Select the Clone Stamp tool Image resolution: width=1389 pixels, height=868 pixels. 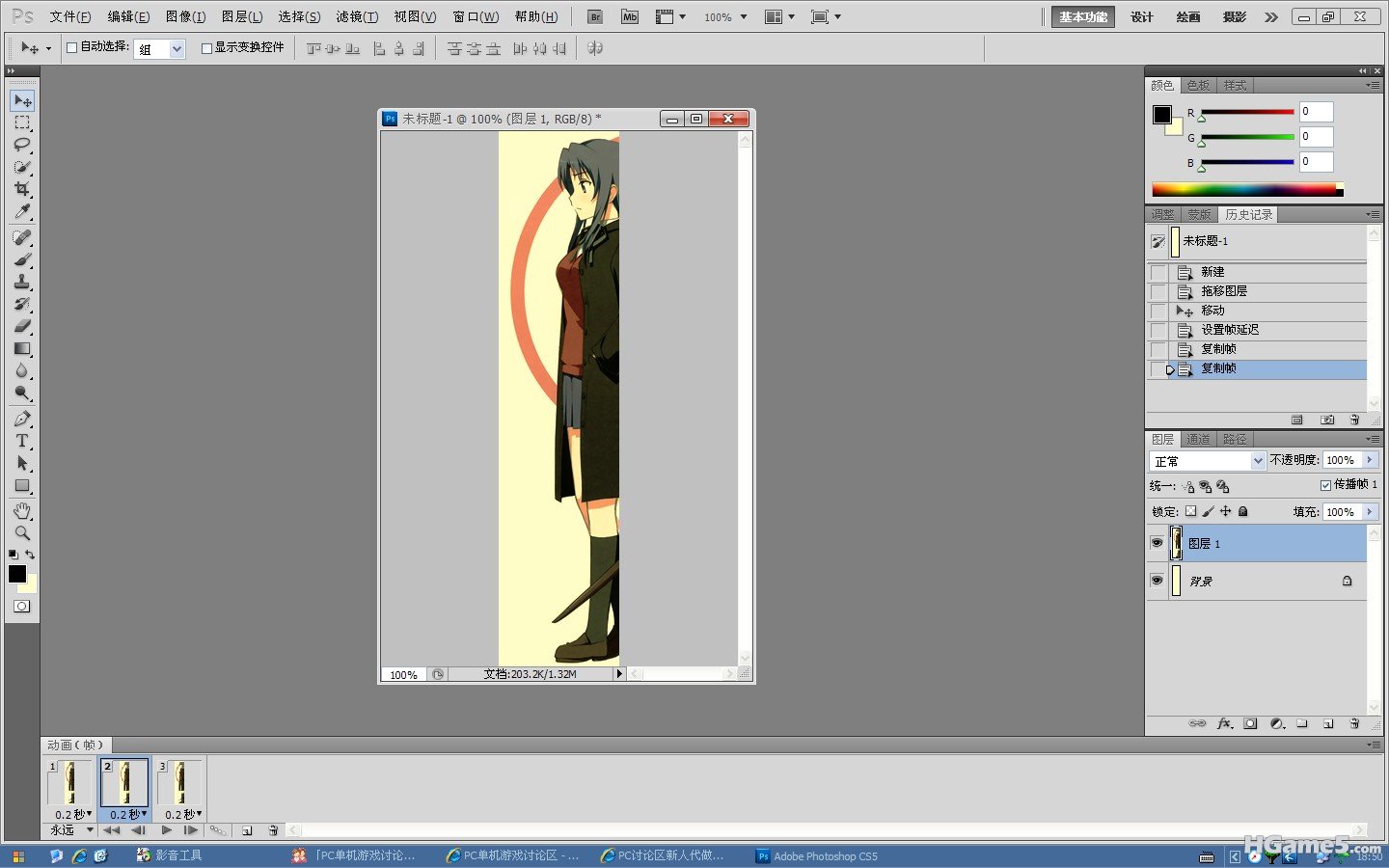click(x=22, y=282)
